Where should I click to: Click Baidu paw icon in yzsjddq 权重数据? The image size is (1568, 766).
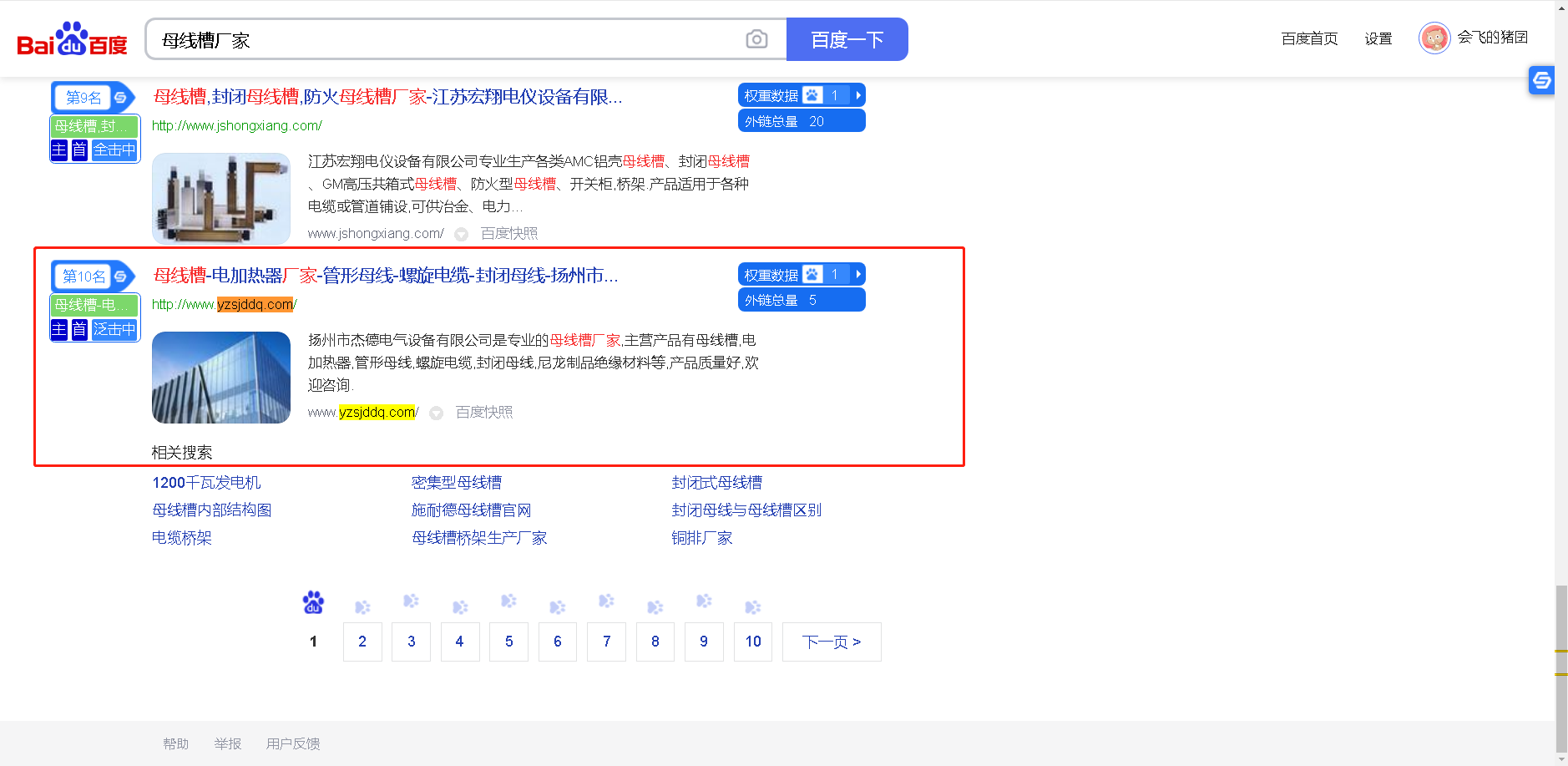812,274
